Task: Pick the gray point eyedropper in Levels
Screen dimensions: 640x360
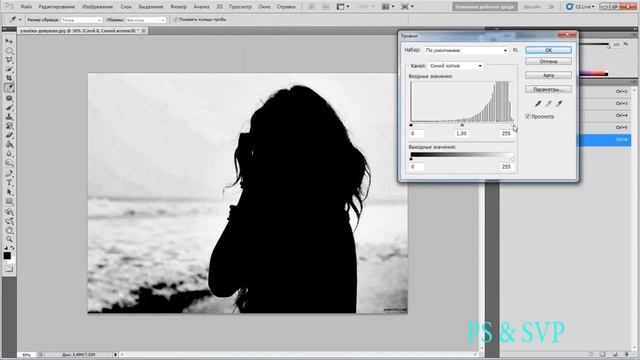Action: click(549, 104)
